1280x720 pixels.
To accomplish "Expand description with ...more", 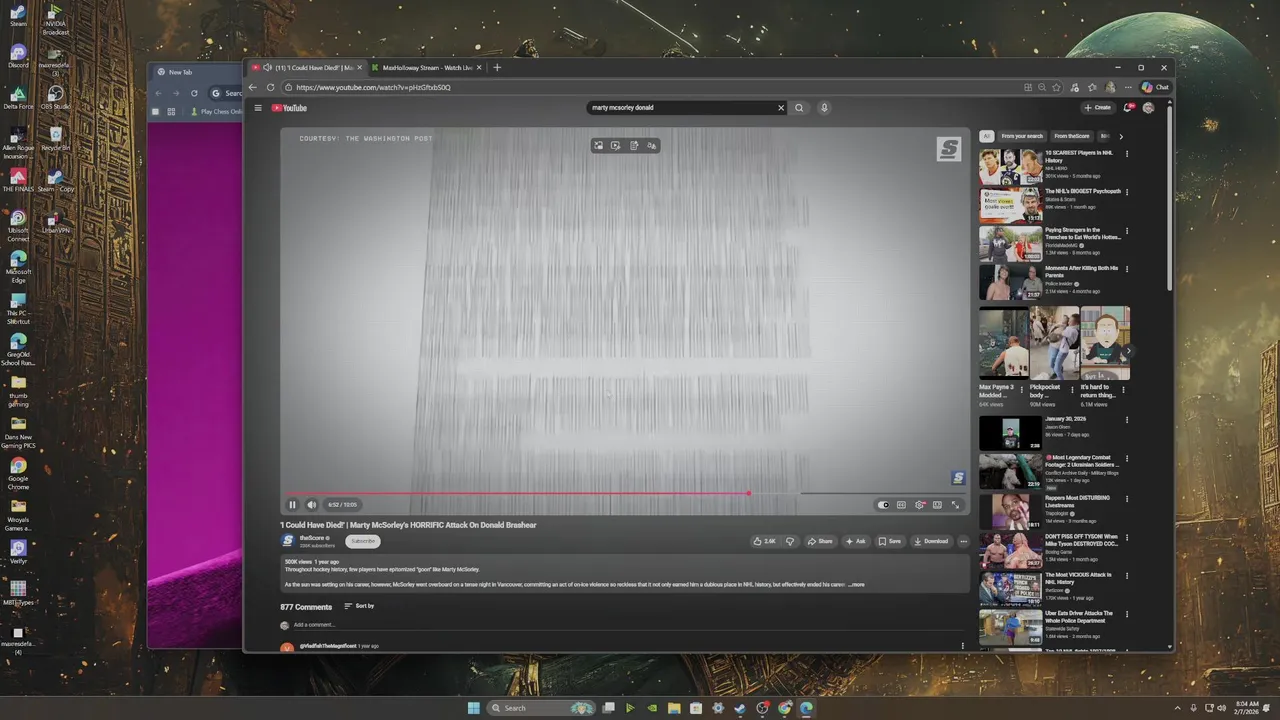I will 857,584.
